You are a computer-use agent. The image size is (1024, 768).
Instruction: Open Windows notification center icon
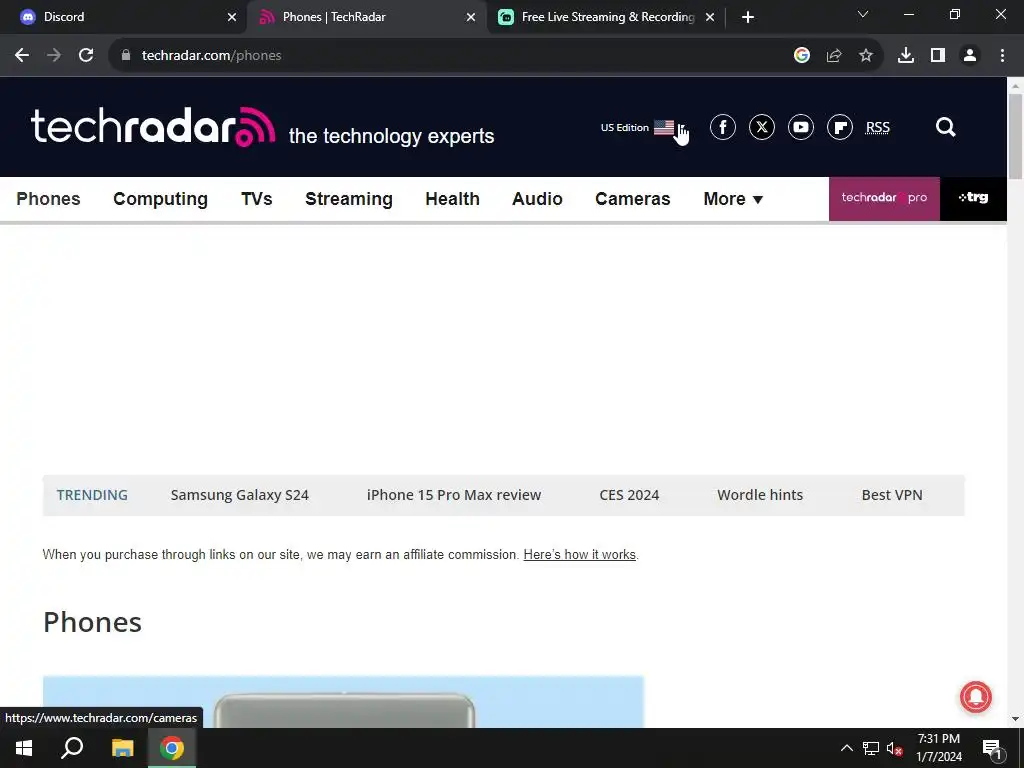point(991,748)
